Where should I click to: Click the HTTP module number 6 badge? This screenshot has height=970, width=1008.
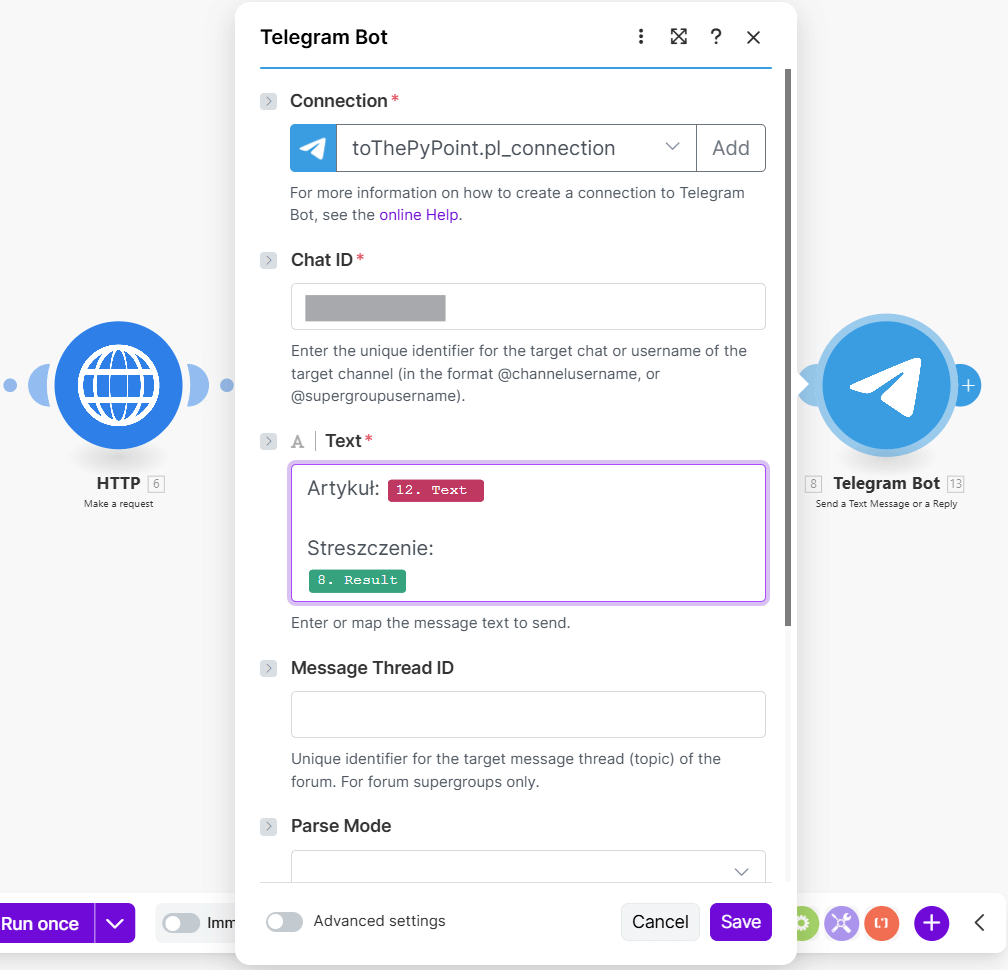point(156,483)
